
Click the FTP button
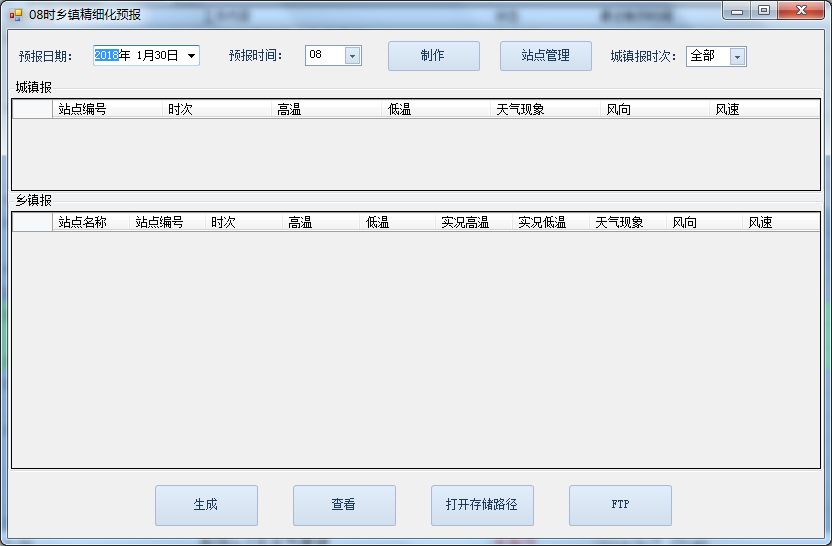[x=619, y=505]
